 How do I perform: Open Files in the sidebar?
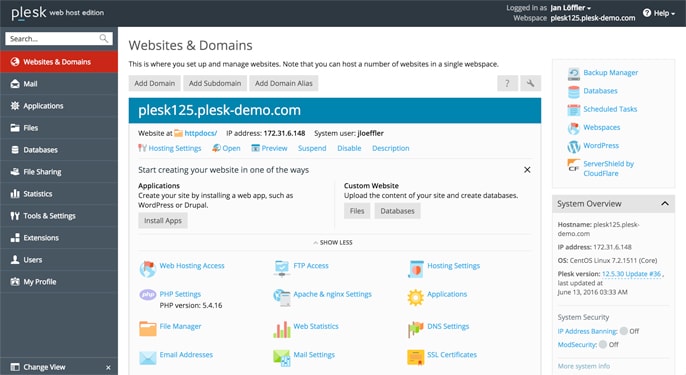point(59,128)
